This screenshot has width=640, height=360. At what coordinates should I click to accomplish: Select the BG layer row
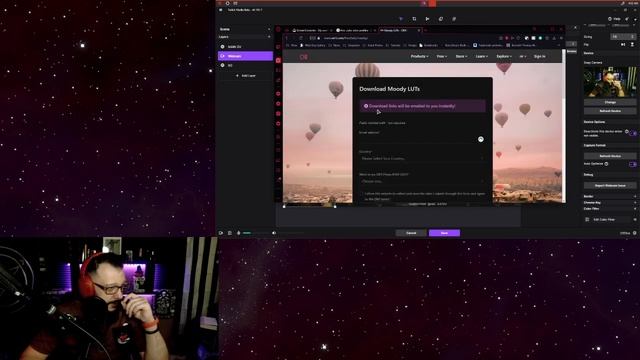(x=245, y=65)
